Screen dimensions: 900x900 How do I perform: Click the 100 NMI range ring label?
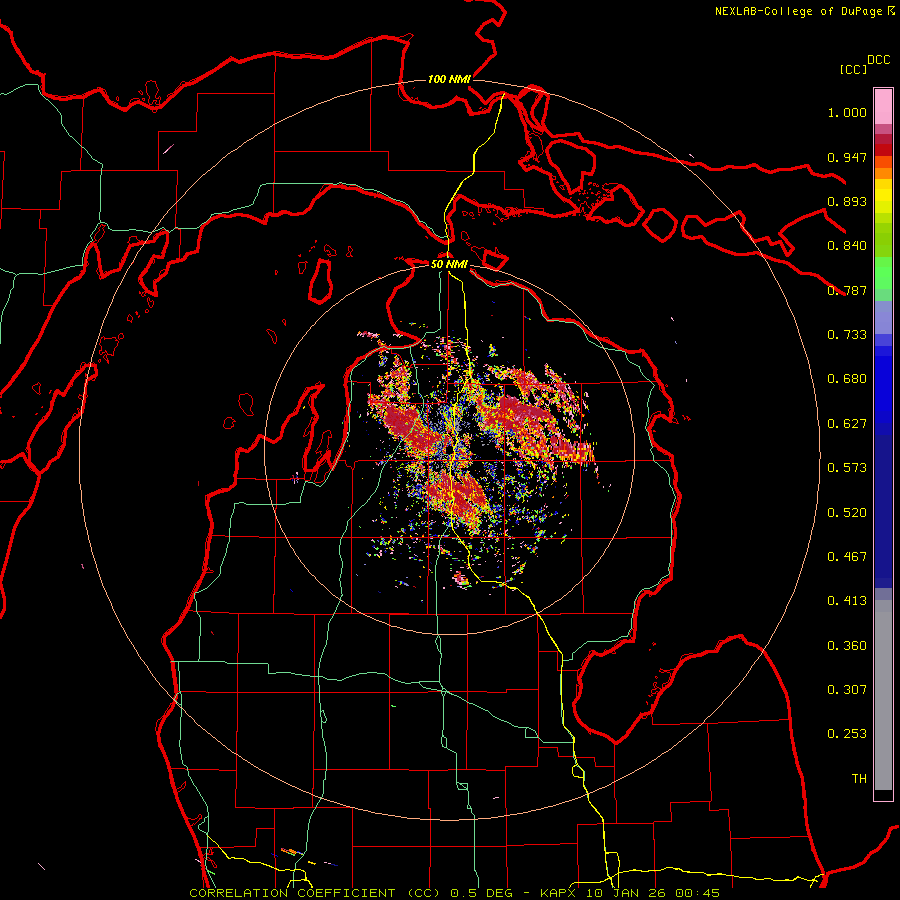click(x=449, y=79)
